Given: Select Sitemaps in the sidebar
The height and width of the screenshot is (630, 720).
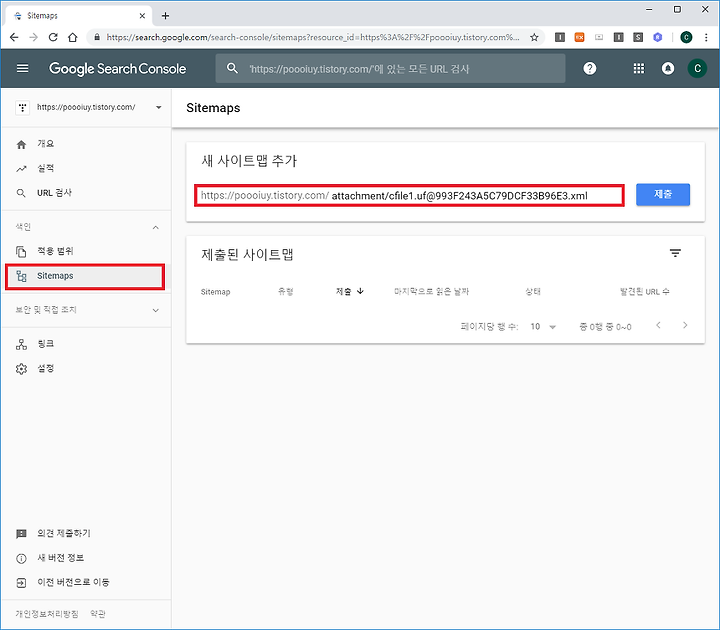Looking at the screenshot, I should click(x=85, y=276).
